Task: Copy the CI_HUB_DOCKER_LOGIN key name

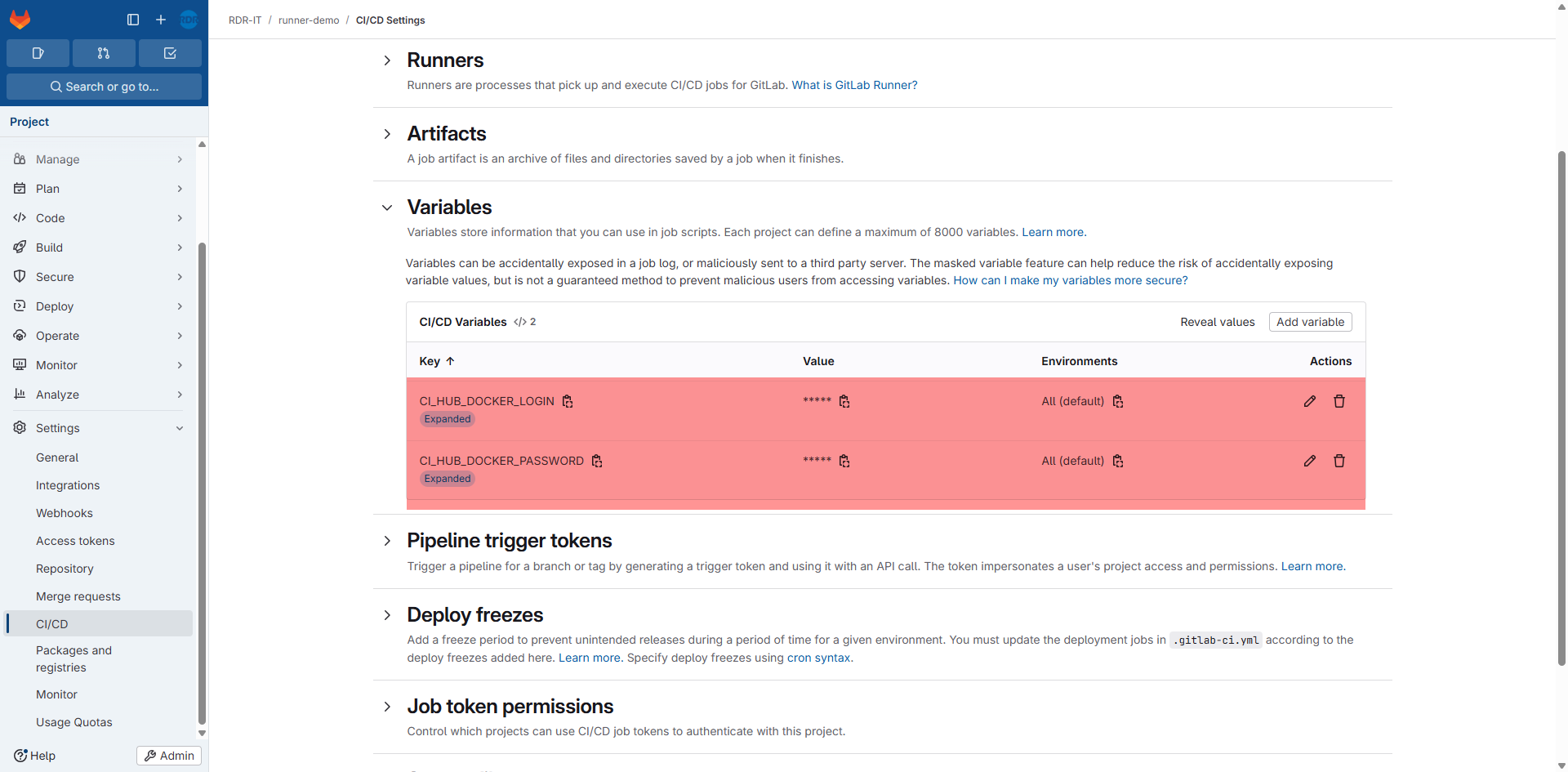Action: tap(568, 401)
